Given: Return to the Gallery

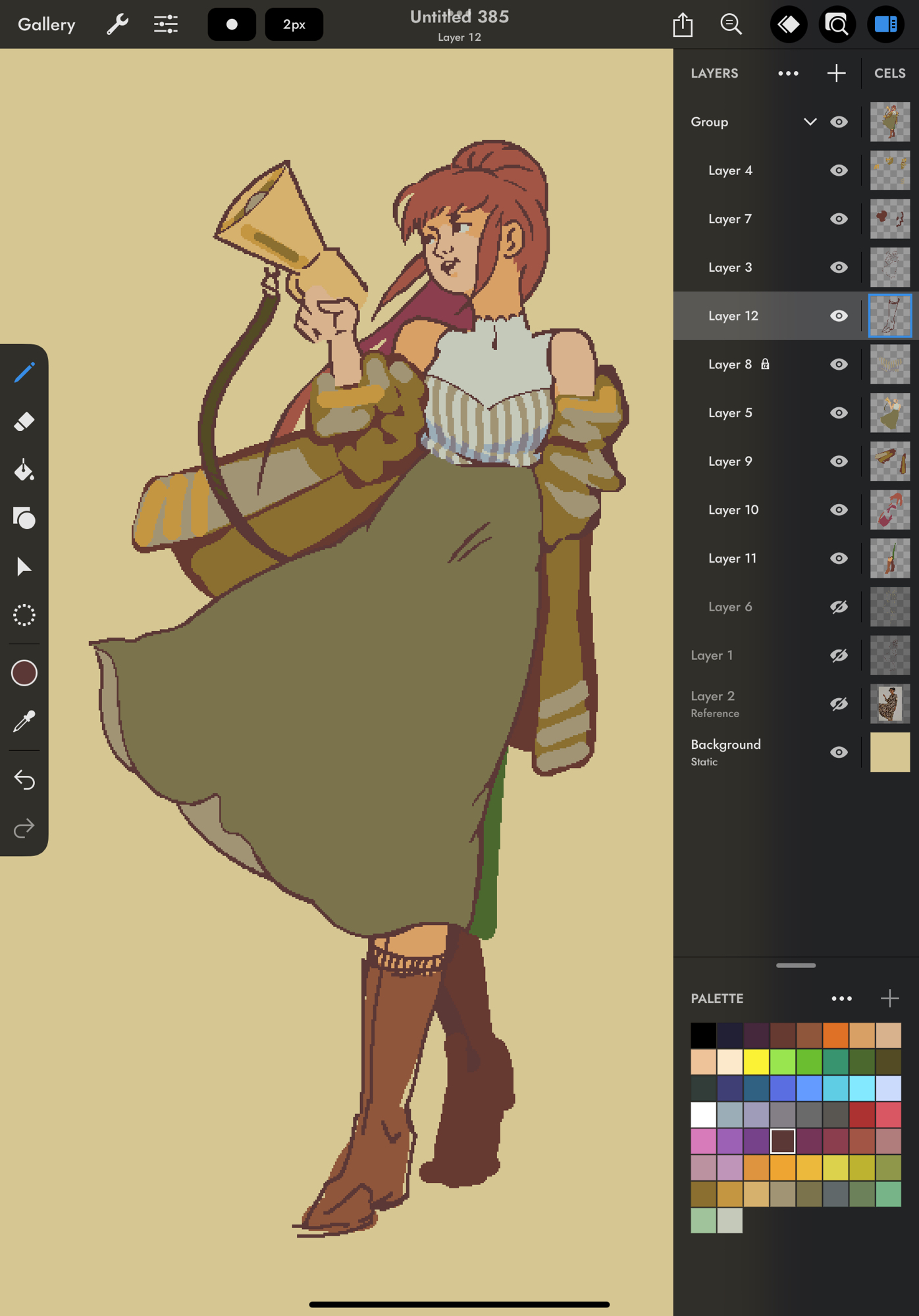Looking at the screenshot, I should (47, 25).
